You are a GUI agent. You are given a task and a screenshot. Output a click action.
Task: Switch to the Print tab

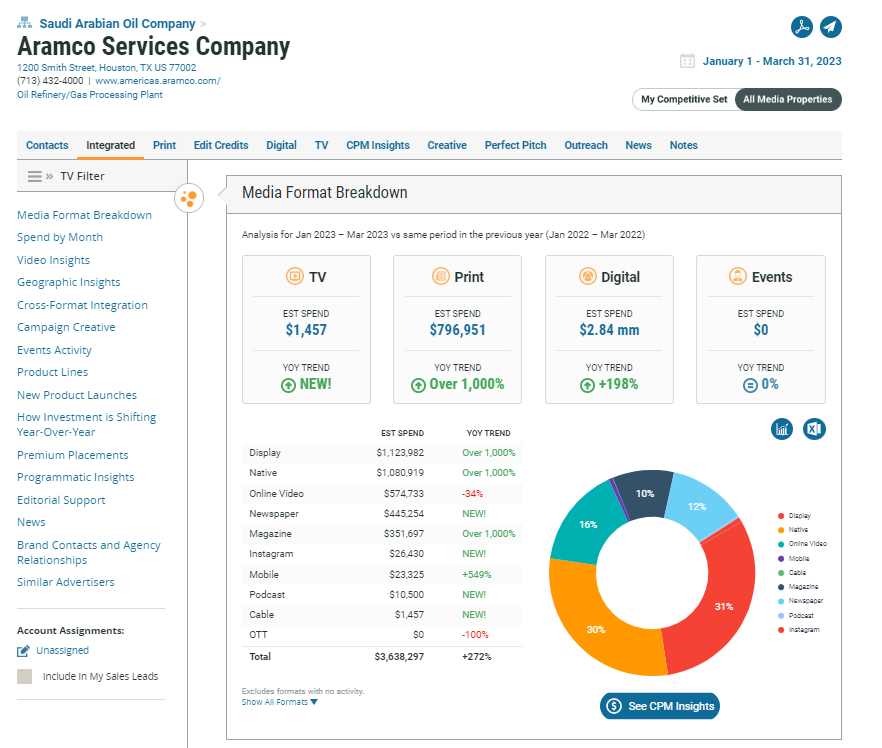click(164, 145)
